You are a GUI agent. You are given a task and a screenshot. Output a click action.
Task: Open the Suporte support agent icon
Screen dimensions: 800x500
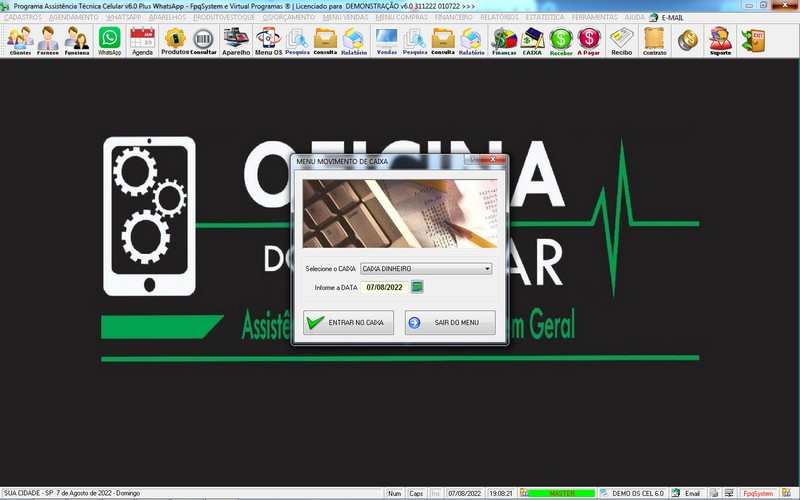click(720, 41)
